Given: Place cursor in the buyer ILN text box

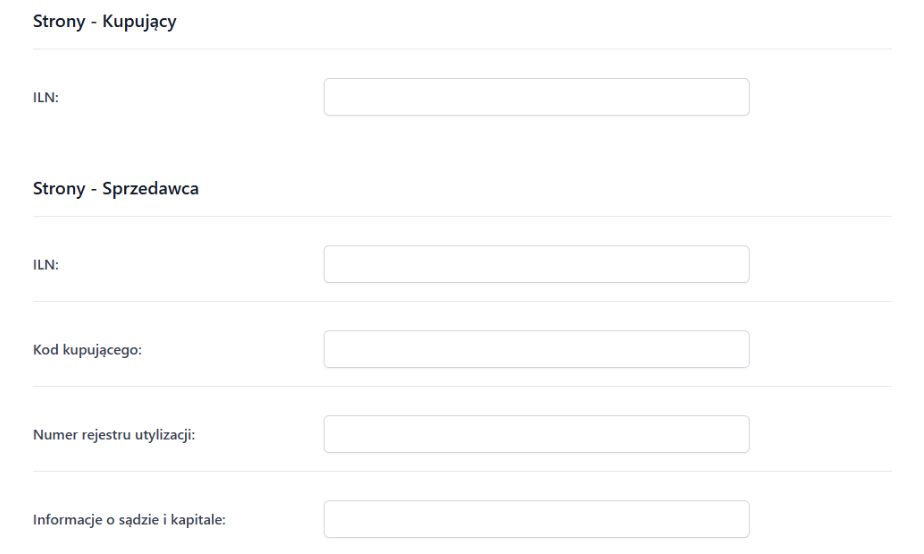Looking at the screenshot, I should coord(536,97).
